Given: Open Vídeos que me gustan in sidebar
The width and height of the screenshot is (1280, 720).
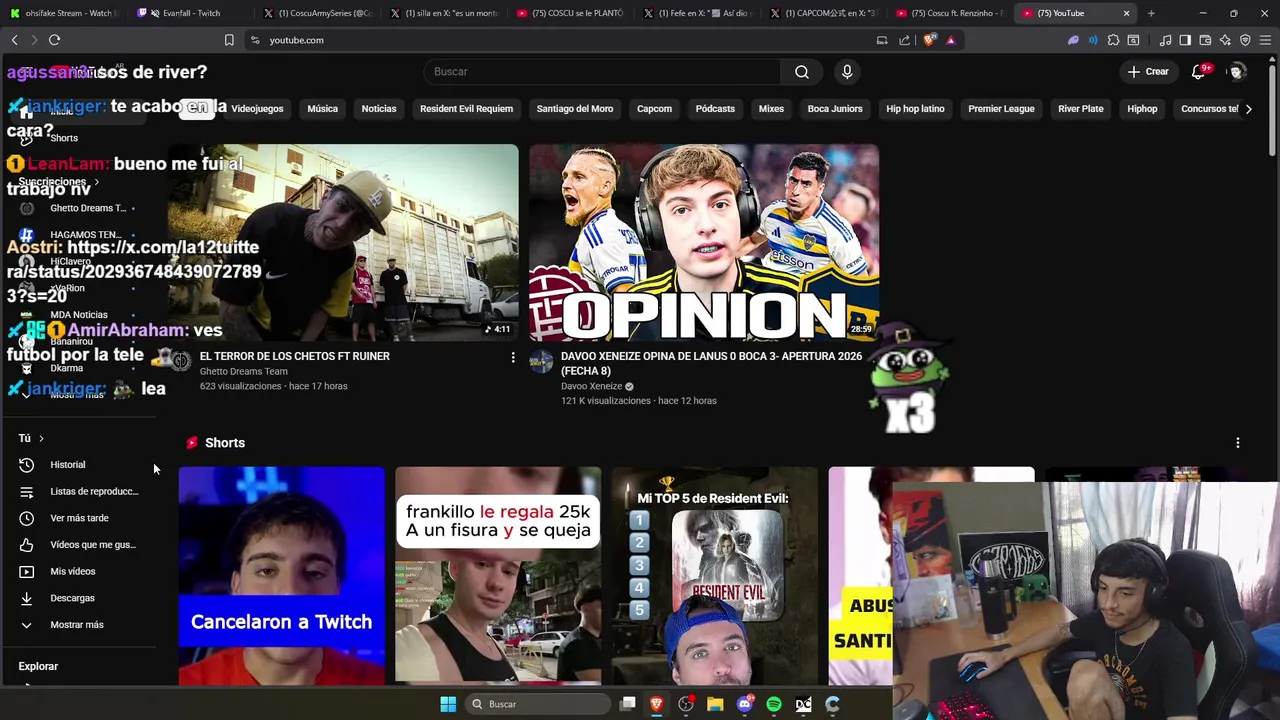Looking at the screenshot, I should (78, 545).
